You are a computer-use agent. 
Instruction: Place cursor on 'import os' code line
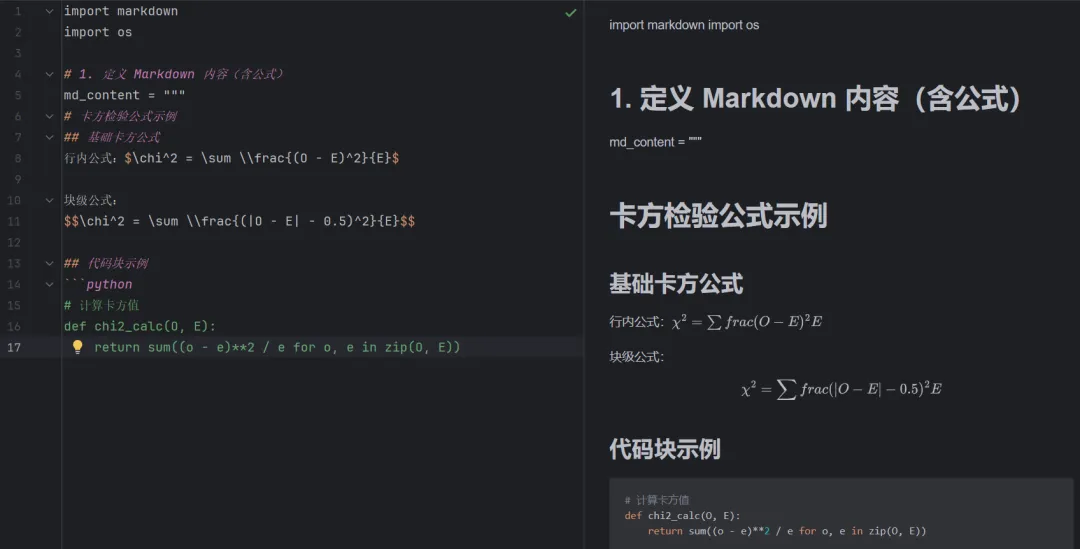pos(98,32)
